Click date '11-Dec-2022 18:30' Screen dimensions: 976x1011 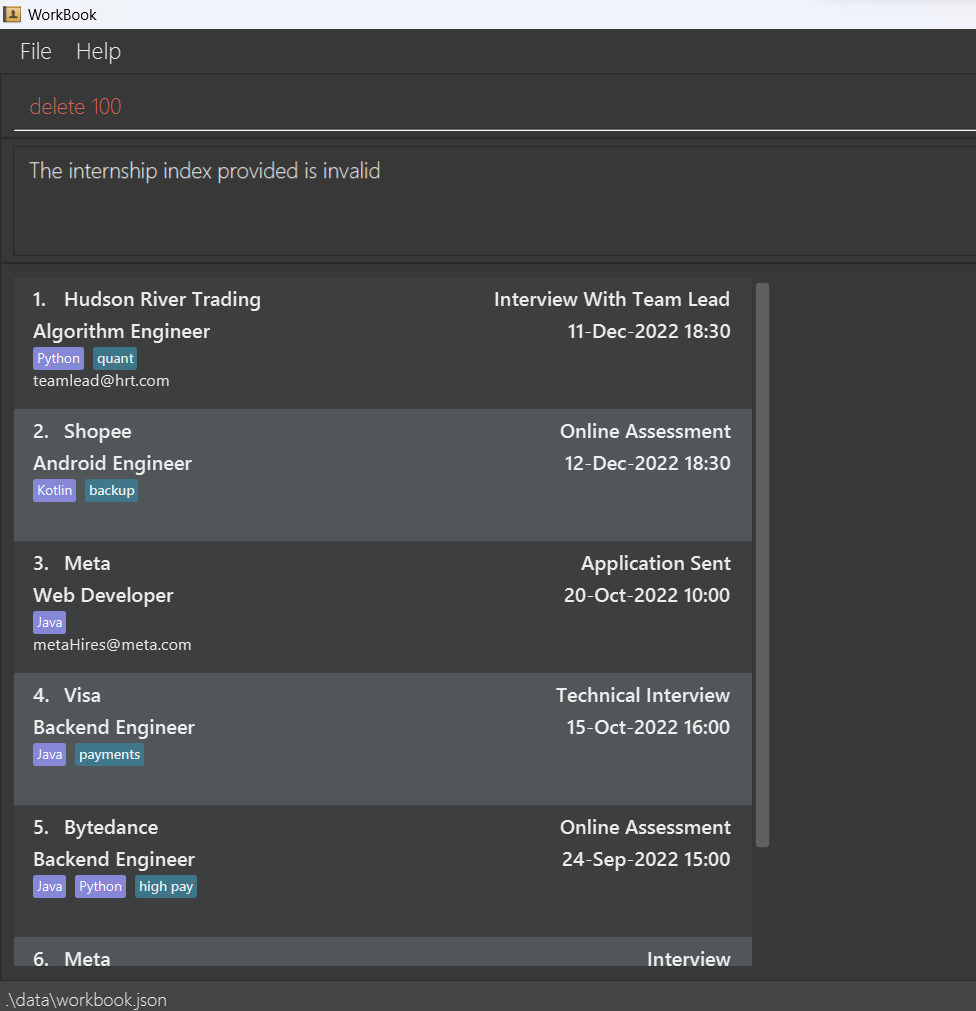649,331
